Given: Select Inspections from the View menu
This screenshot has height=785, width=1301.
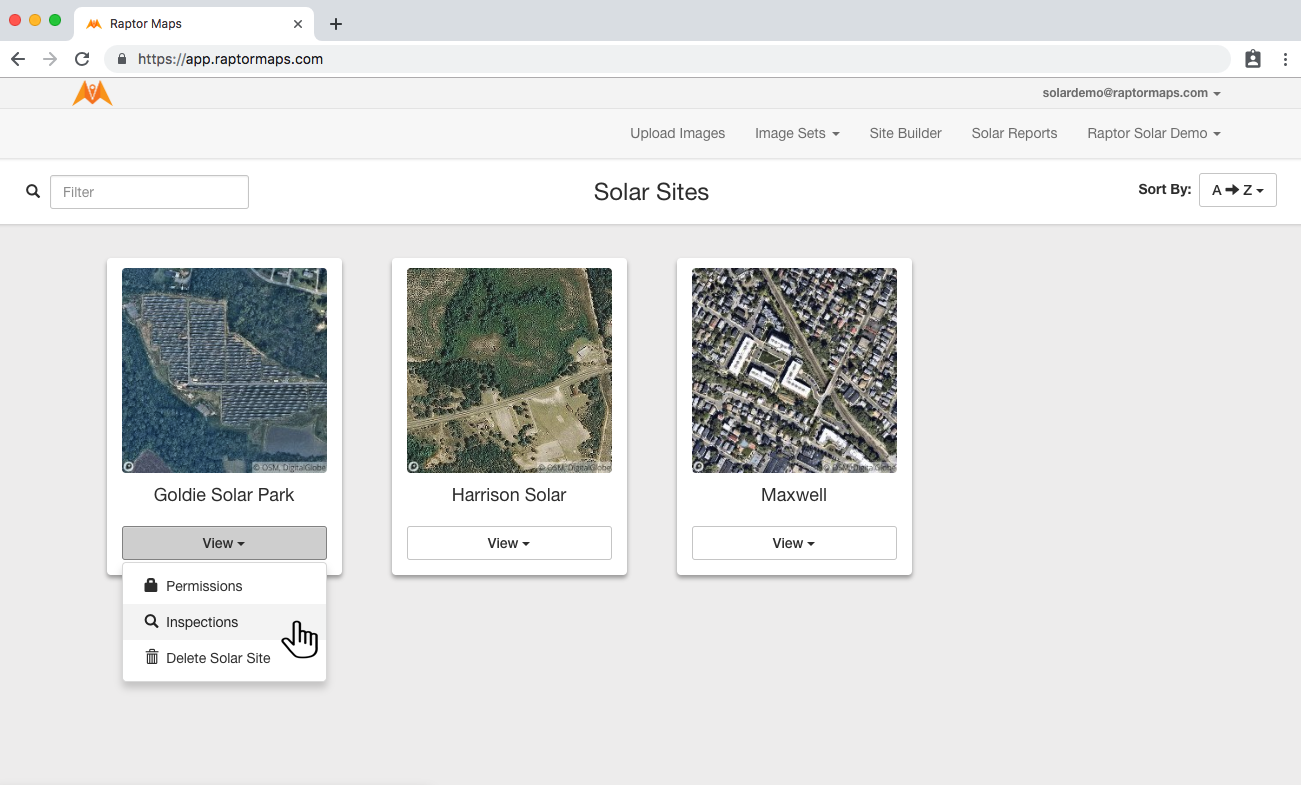Looking at the screenshot, I should coord(202,622).
